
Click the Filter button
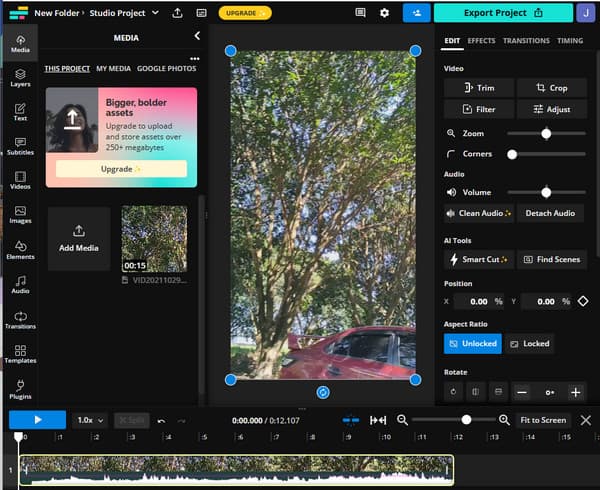479,109
